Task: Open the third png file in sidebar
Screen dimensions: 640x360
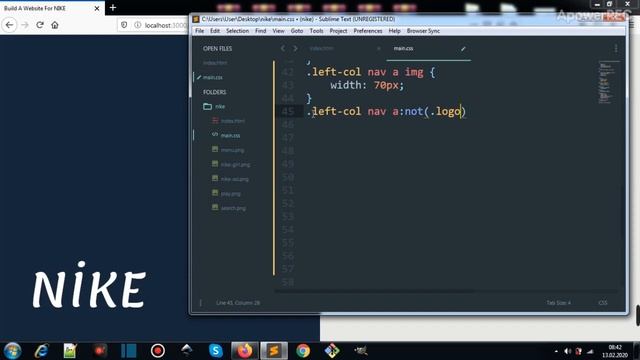Action: pyautogui.click(x=234, y=179)
